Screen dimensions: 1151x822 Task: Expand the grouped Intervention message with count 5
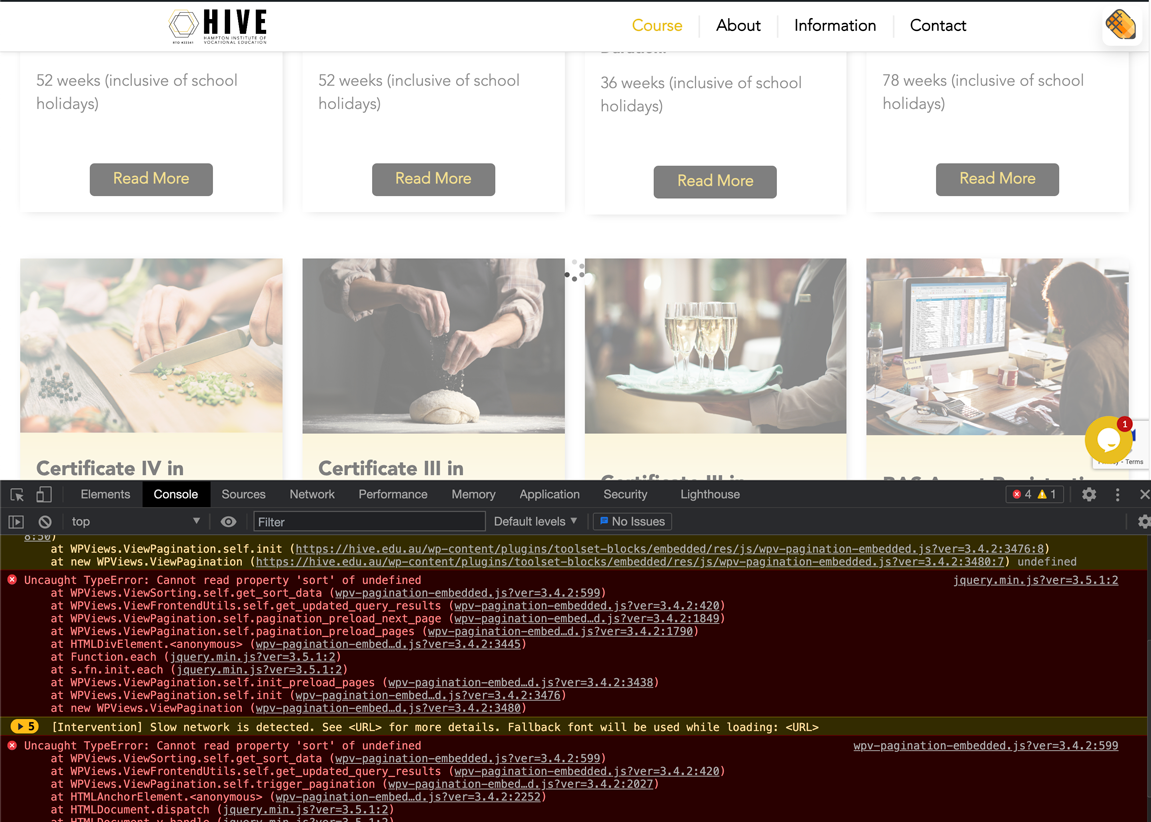click(x=24, y=727)
